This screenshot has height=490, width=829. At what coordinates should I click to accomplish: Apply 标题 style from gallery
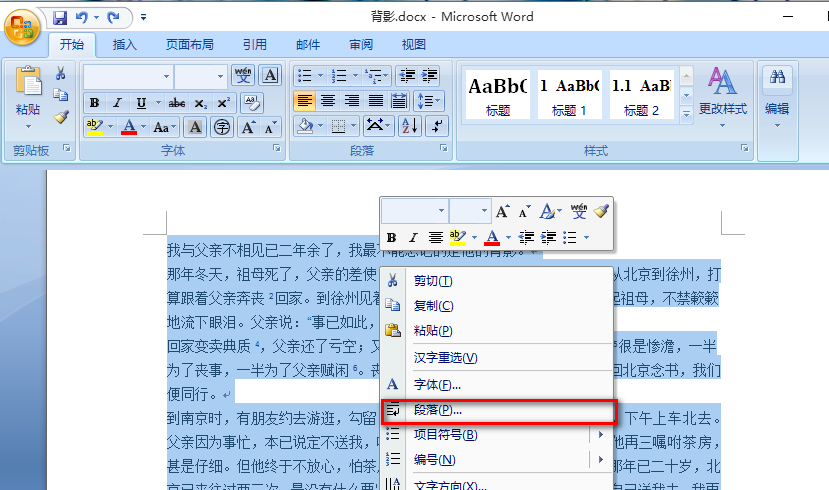click(498, 94)
